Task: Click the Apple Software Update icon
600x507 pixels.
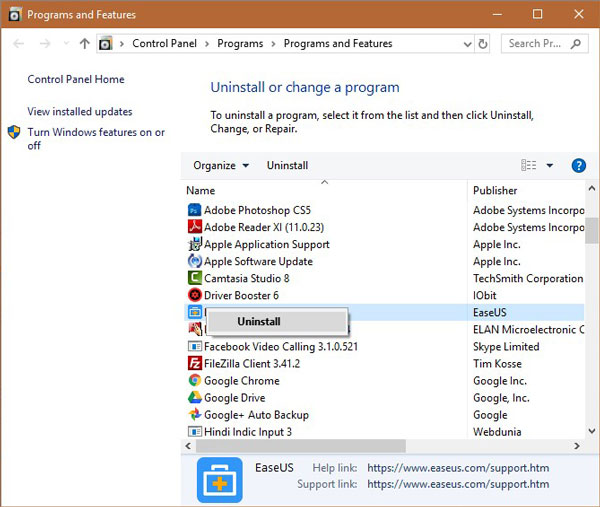Action: point(194,261)
